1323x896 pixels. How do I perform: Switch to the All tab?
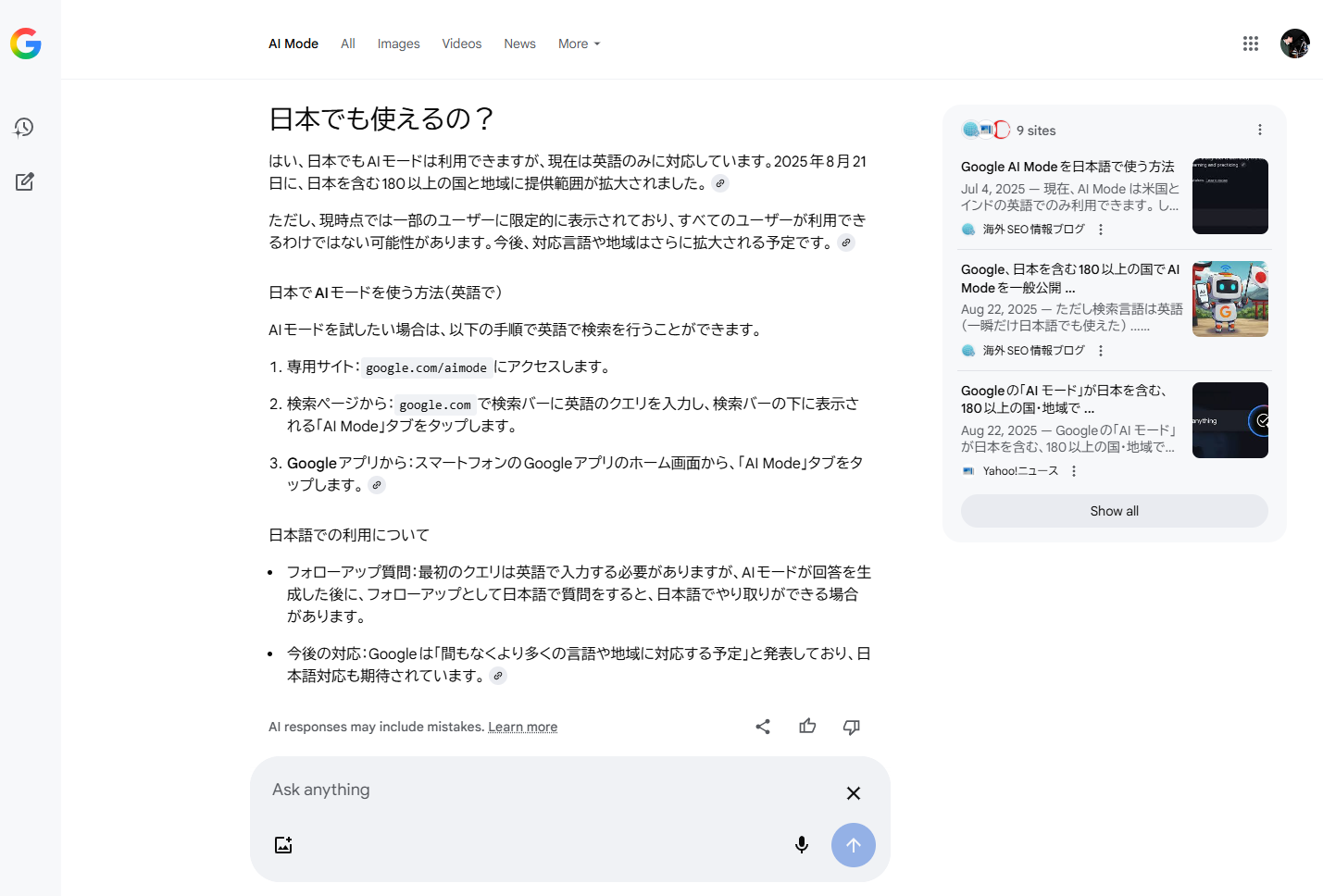click(x=348, y=44)
